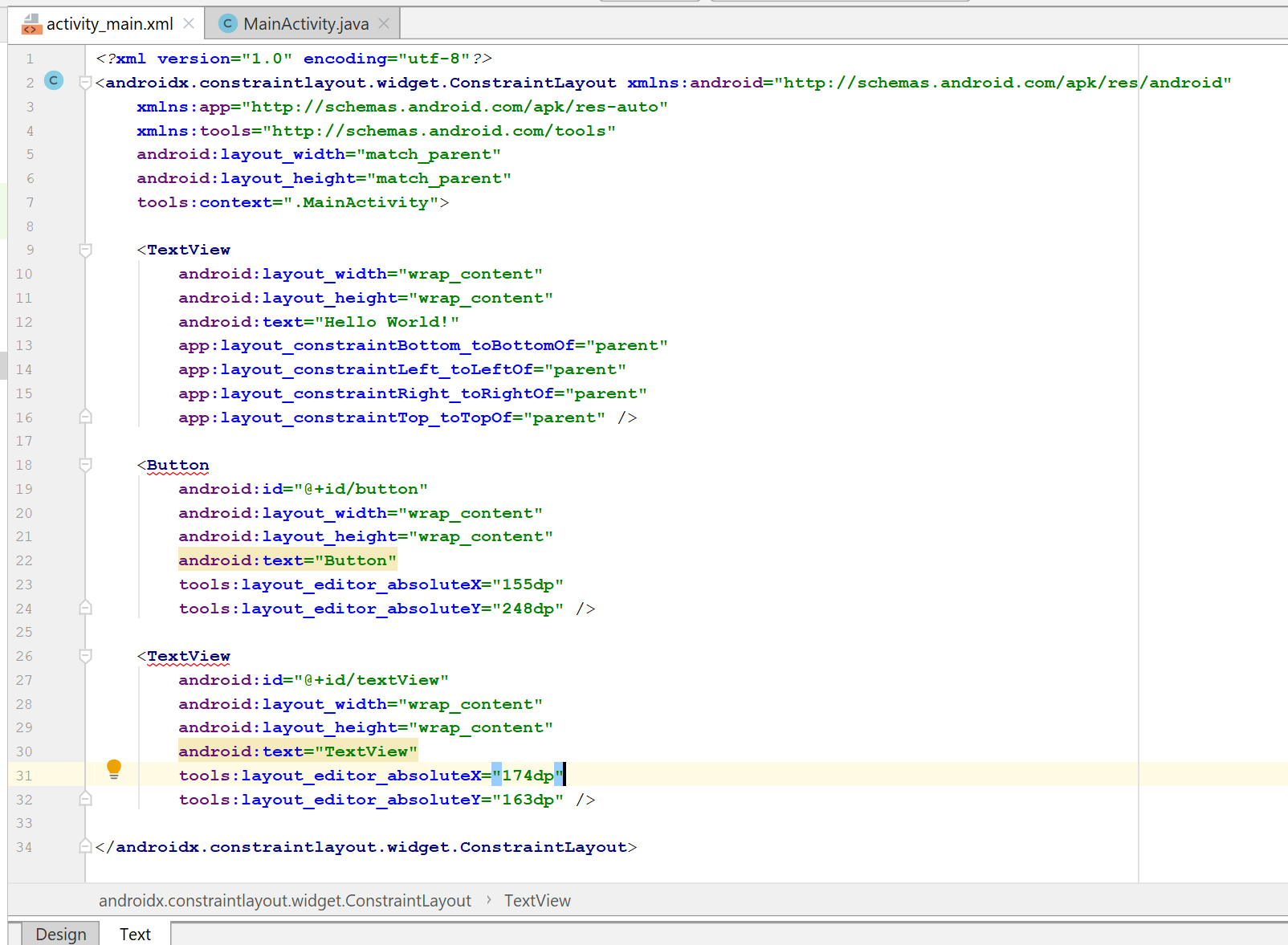Click the xmlns:app attribute on line 3

click(x=402, y=107)
